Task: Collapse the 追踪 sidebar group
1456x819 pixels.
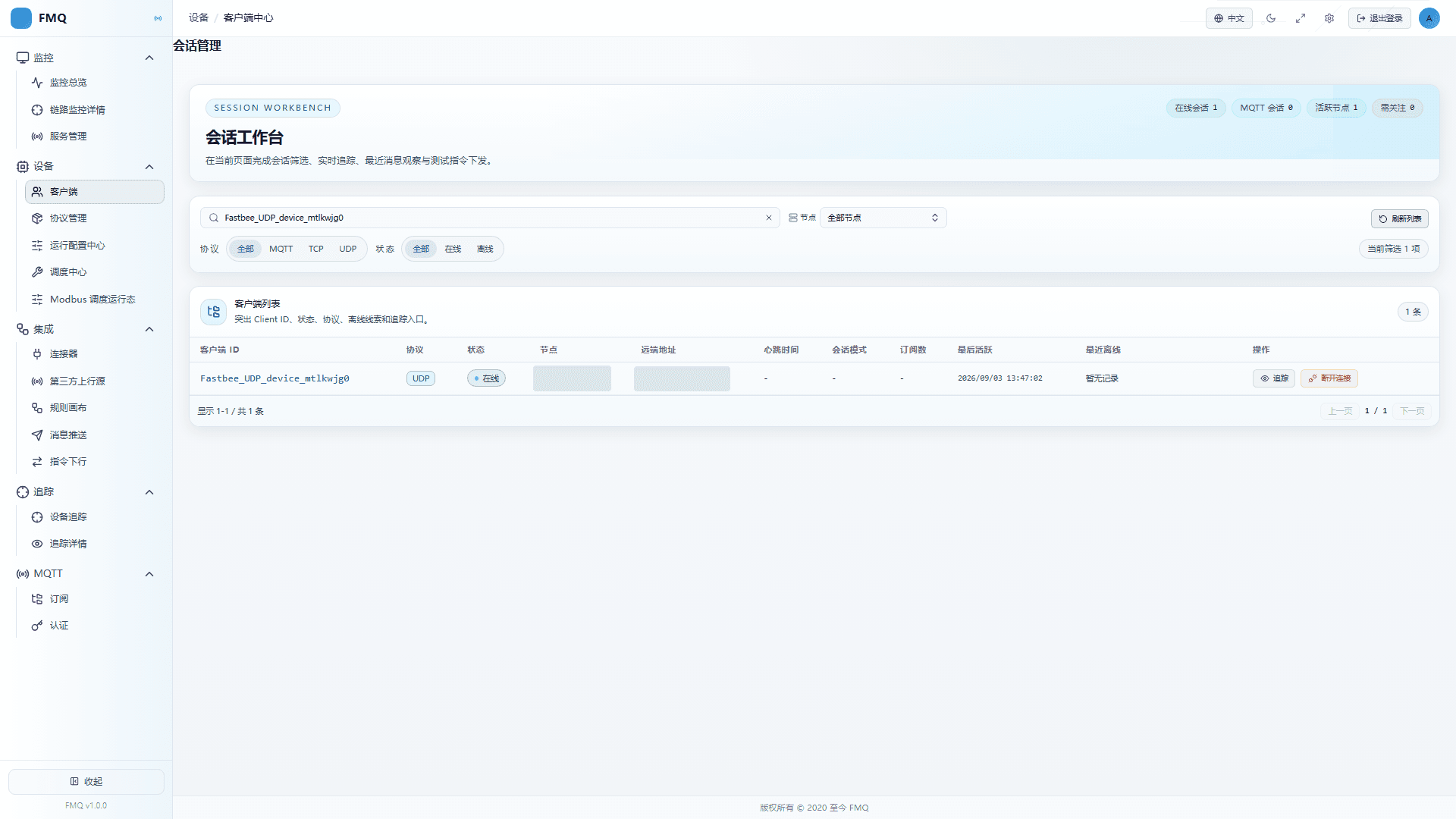Action: [149, 492]
